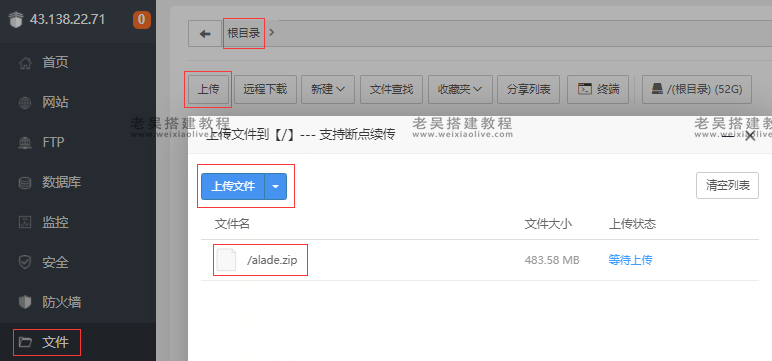This screenshot has width=772, height=361.
Task: Open the FTP sidebar item
Action: (78, 142)
